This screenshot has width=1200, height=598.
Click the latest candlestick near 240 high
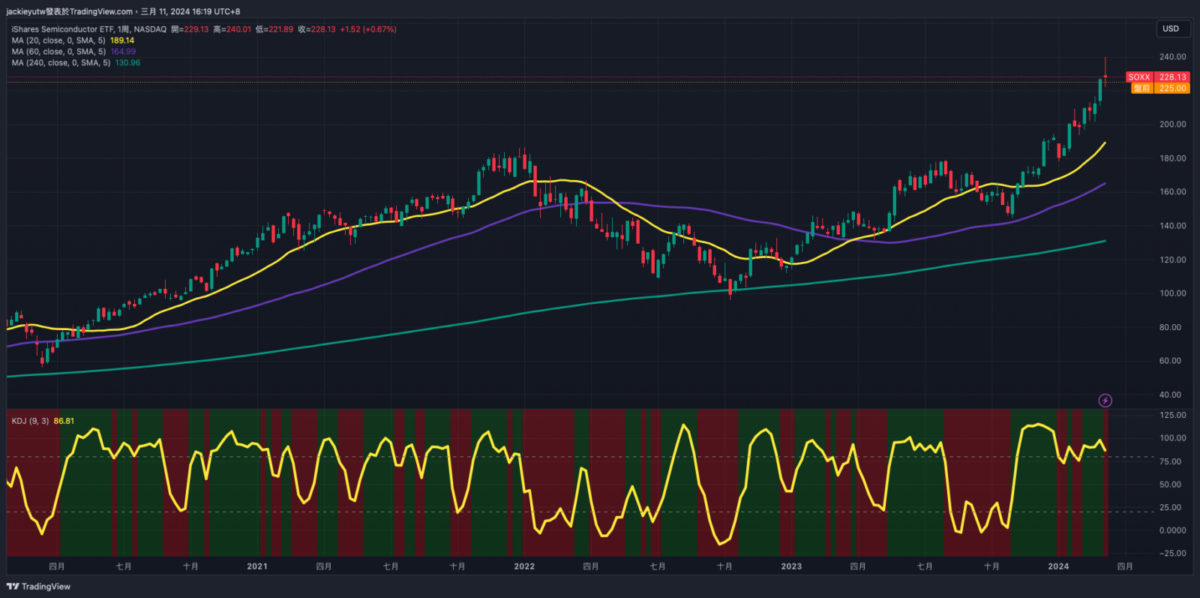pyautogui.click(x=1105, y=76)
